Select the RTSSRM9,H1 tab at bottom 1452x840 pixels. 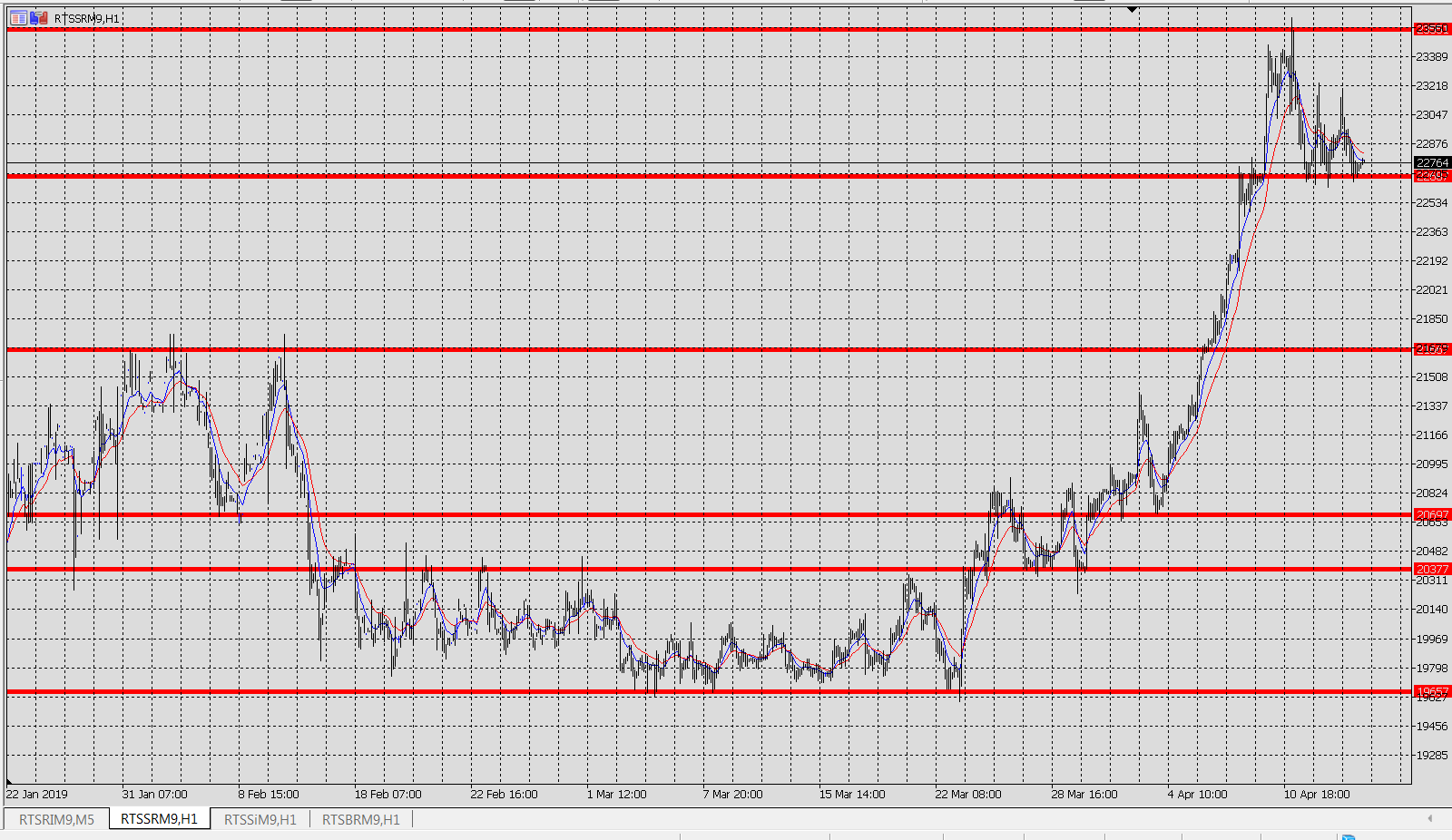point(160,819)
